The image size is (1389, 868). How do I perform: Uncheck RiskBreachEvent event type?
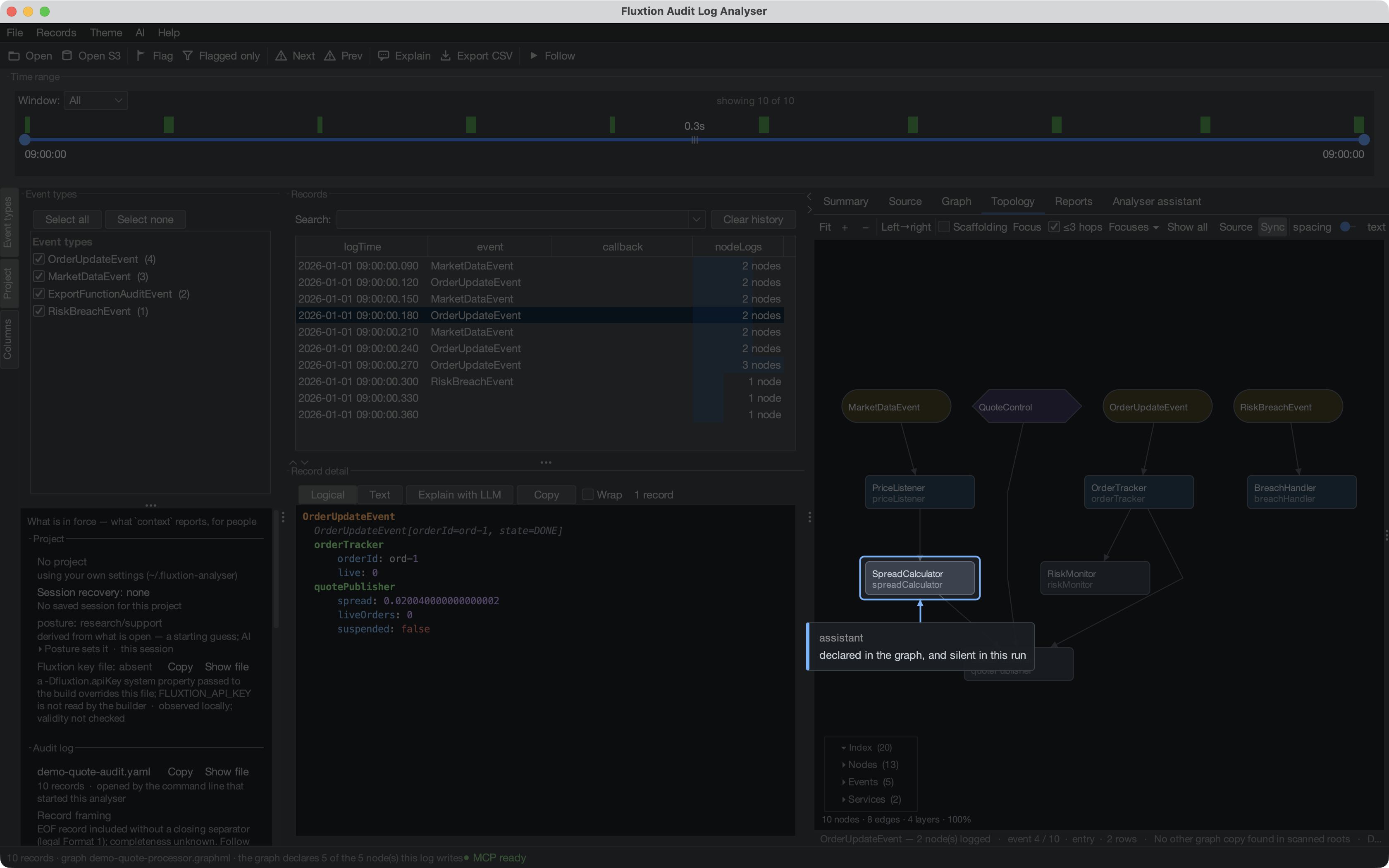pos(39,311)
